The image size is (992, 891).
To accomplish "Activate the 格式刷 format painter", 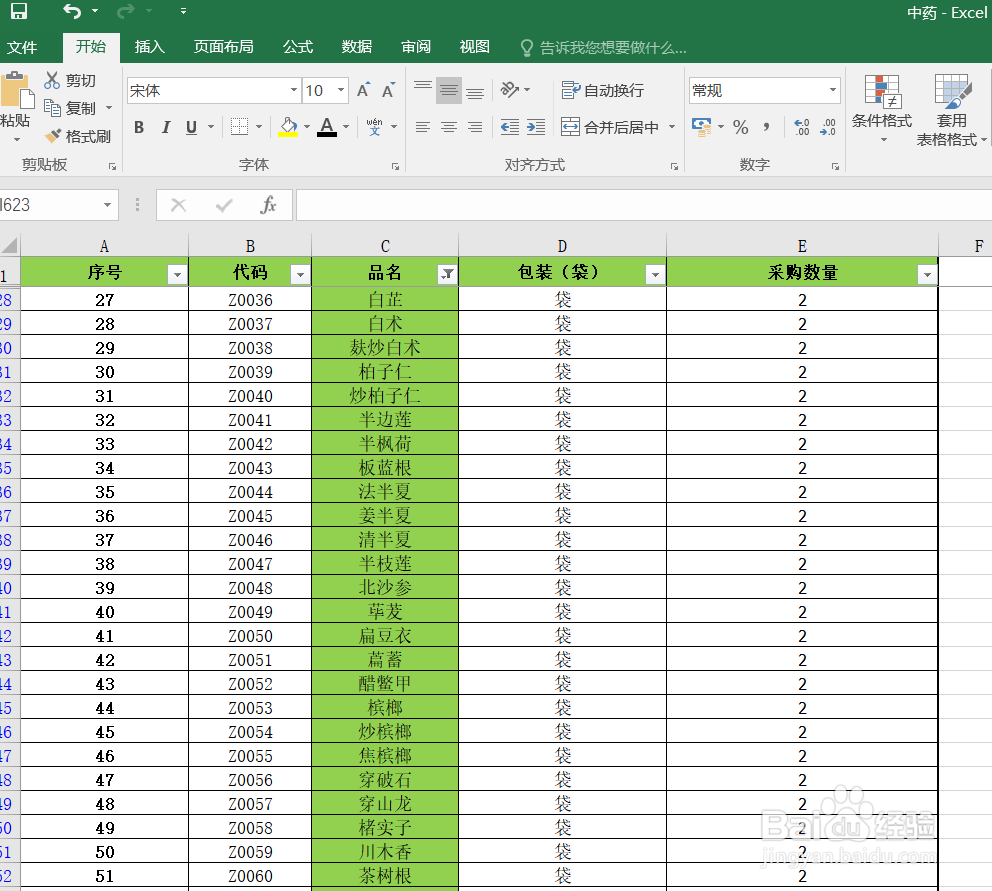I will (x=78, y=136).
